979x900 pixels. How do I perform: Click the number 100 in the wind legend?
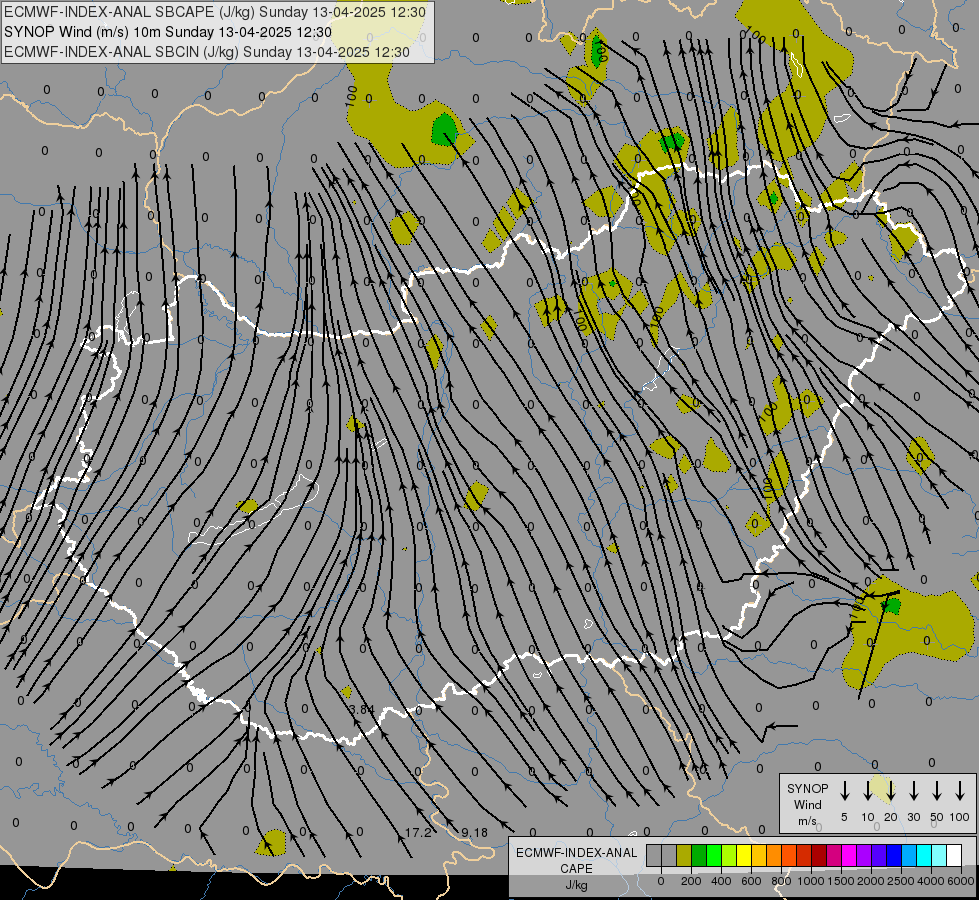tap(960, 817)
